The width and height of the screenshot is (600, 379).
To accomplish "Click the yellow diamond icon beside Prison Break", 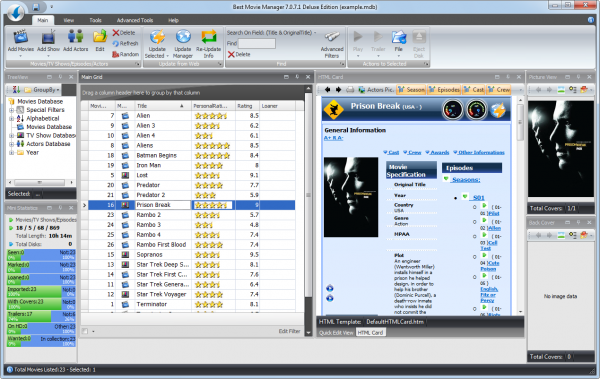I will (x=333, y=109).
